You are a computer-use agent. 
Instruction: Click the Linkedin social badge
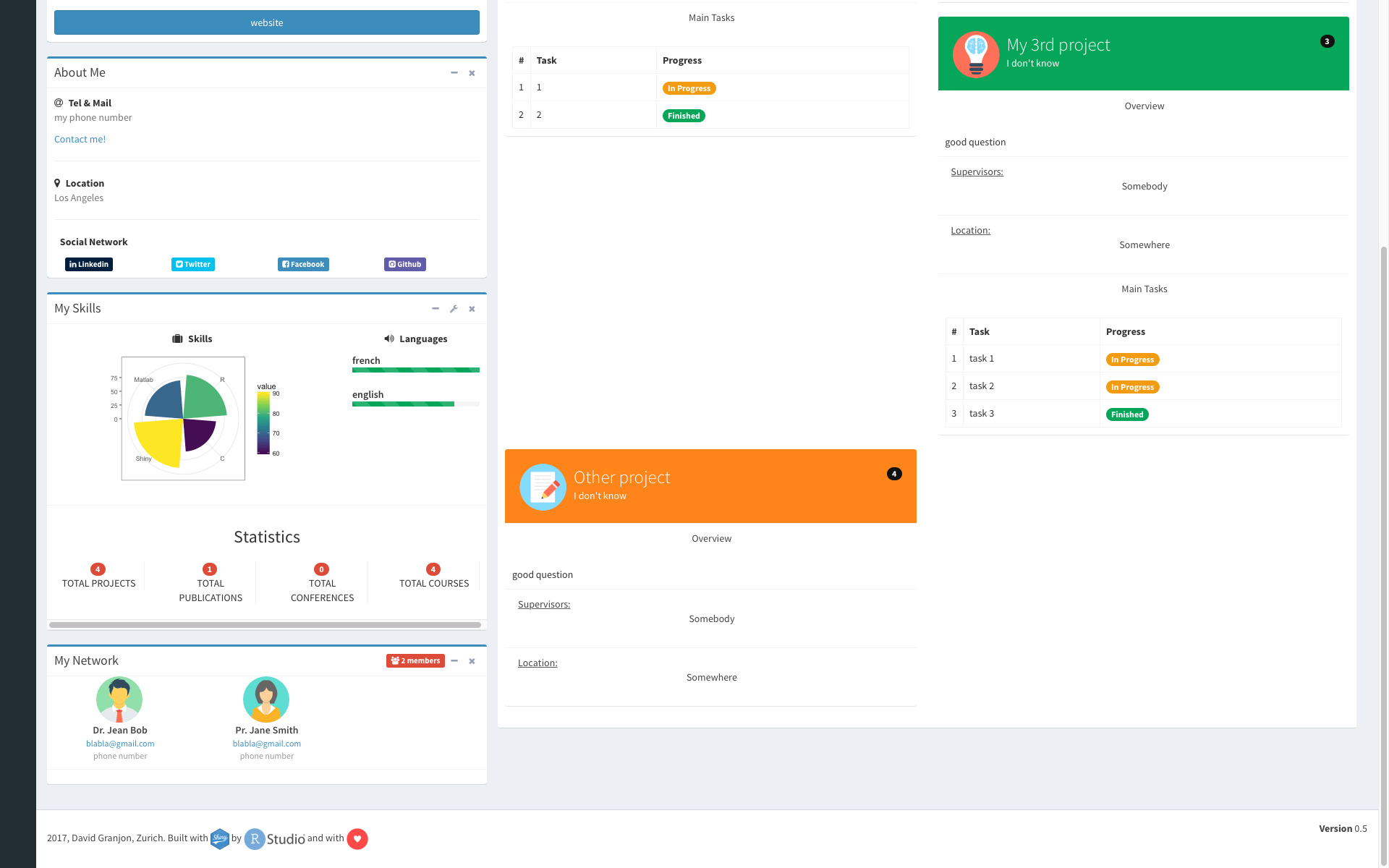(89, 264)
